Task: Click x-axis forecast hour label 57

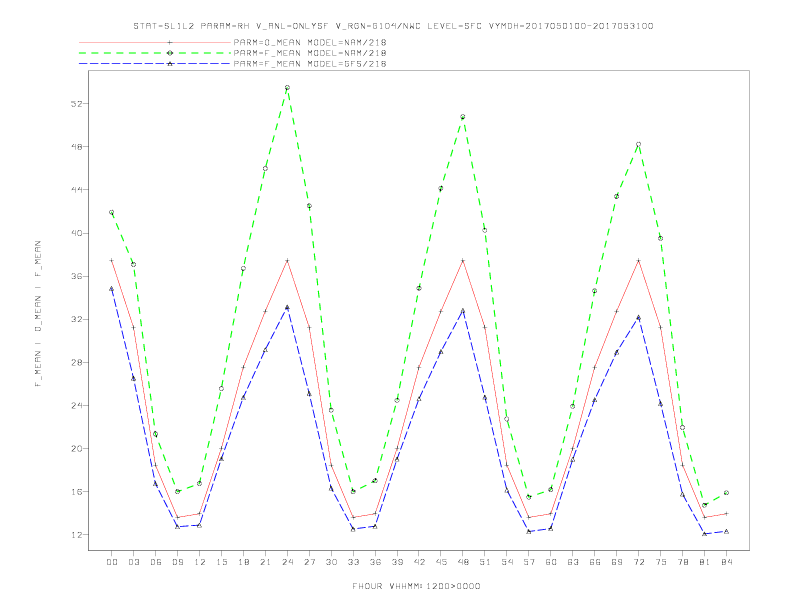Action: point(529,562)
